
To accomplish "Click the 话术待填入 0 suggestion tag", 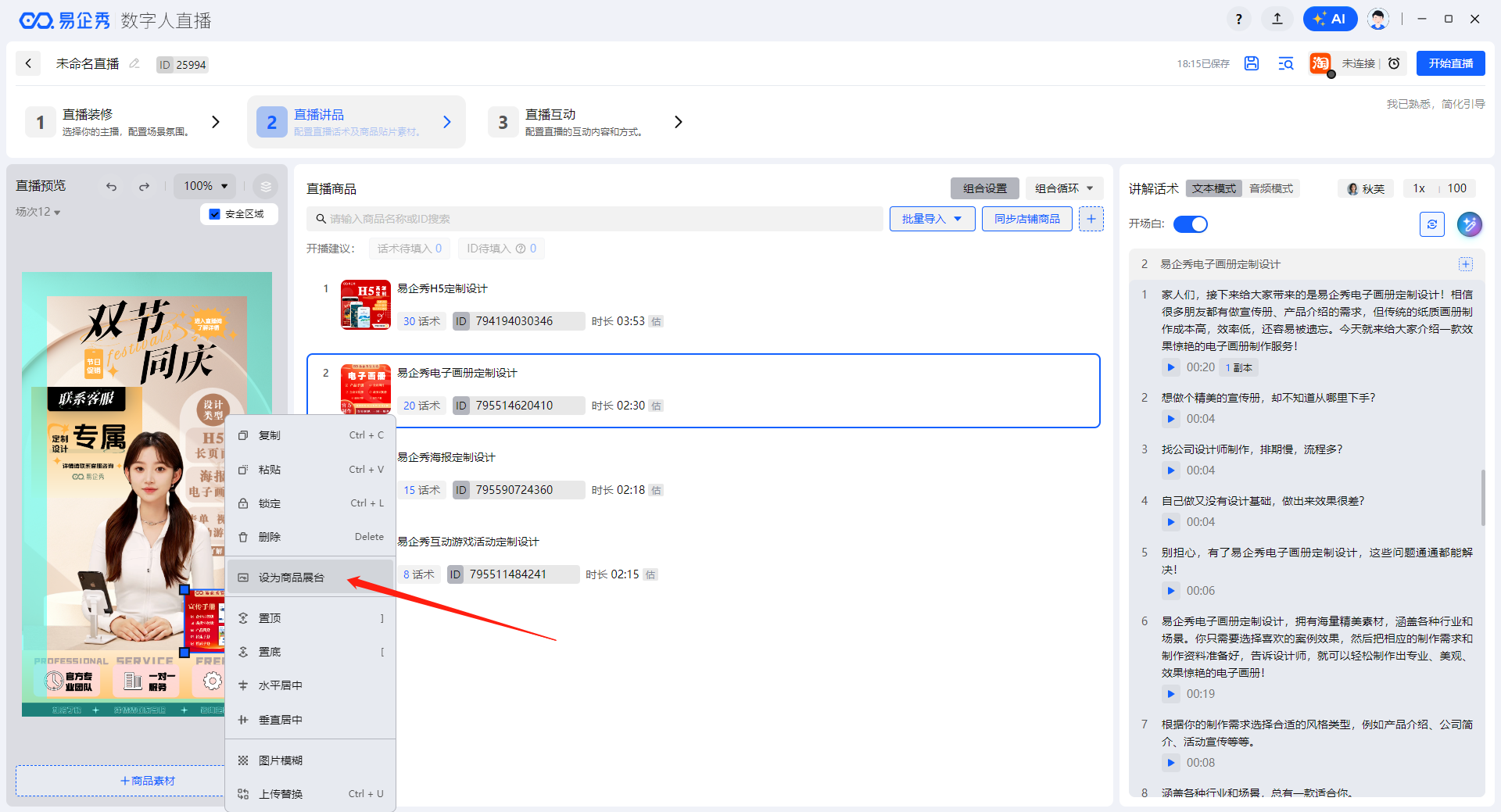I will pos(409,249).
